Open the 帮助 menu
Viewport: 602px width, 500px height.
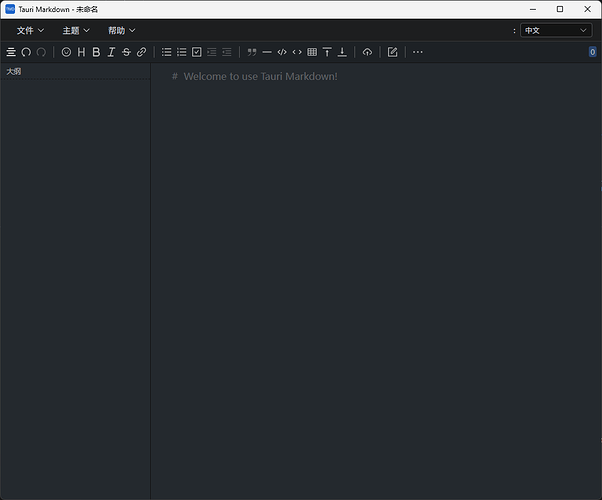(122, 30)
